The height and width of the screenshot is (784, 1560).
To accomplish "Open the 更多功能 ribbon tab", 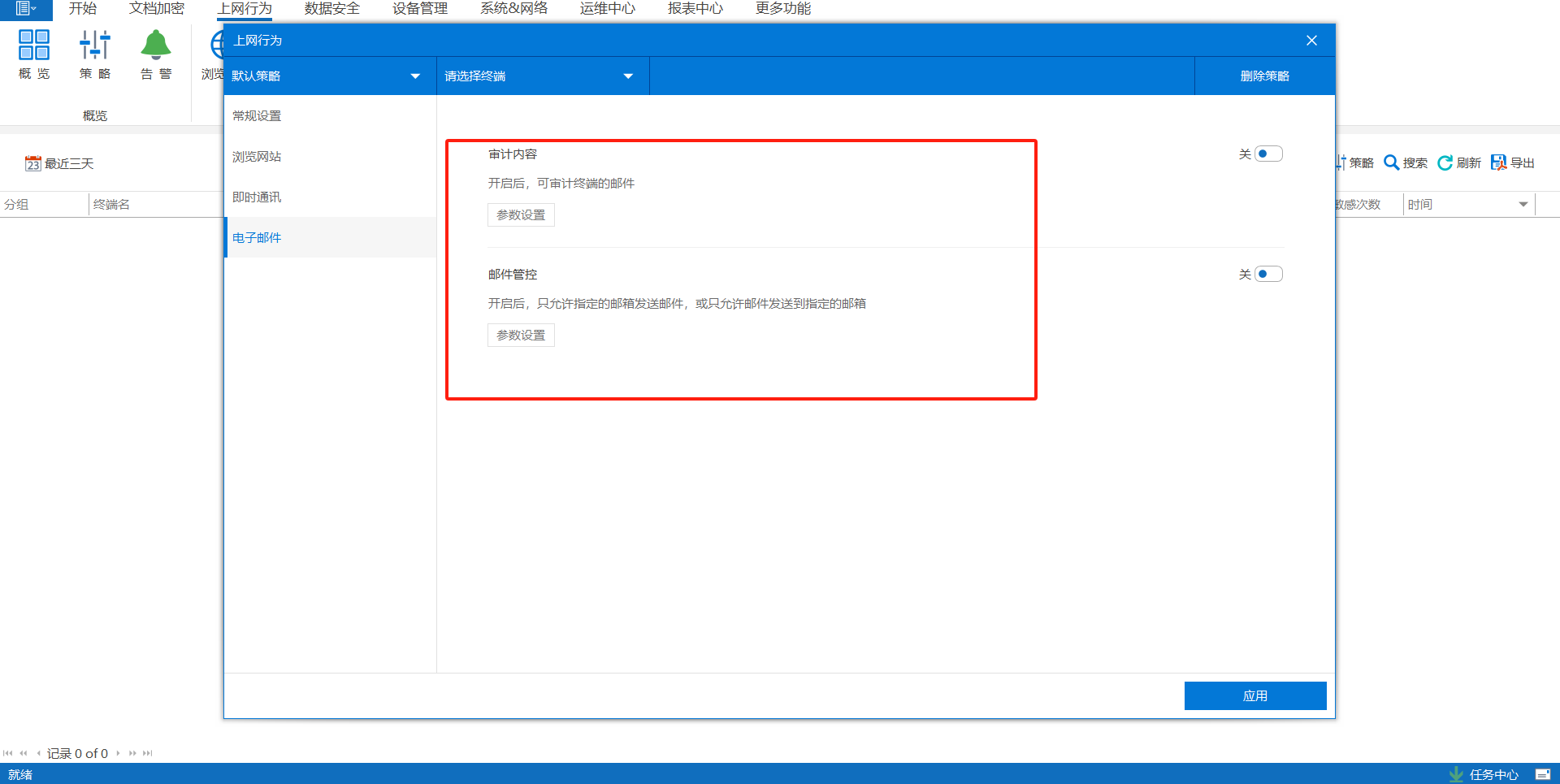I will click(783, 9).
